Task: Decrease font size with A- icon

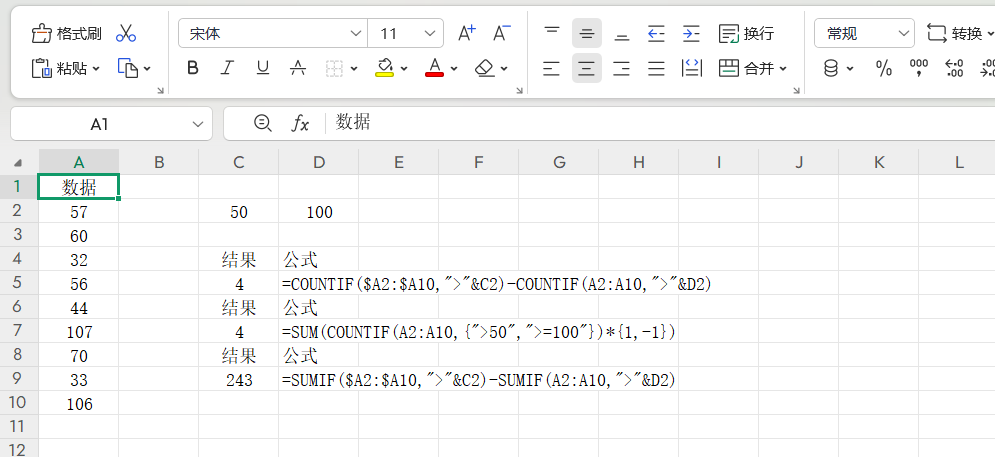Action: click(501, 34)
